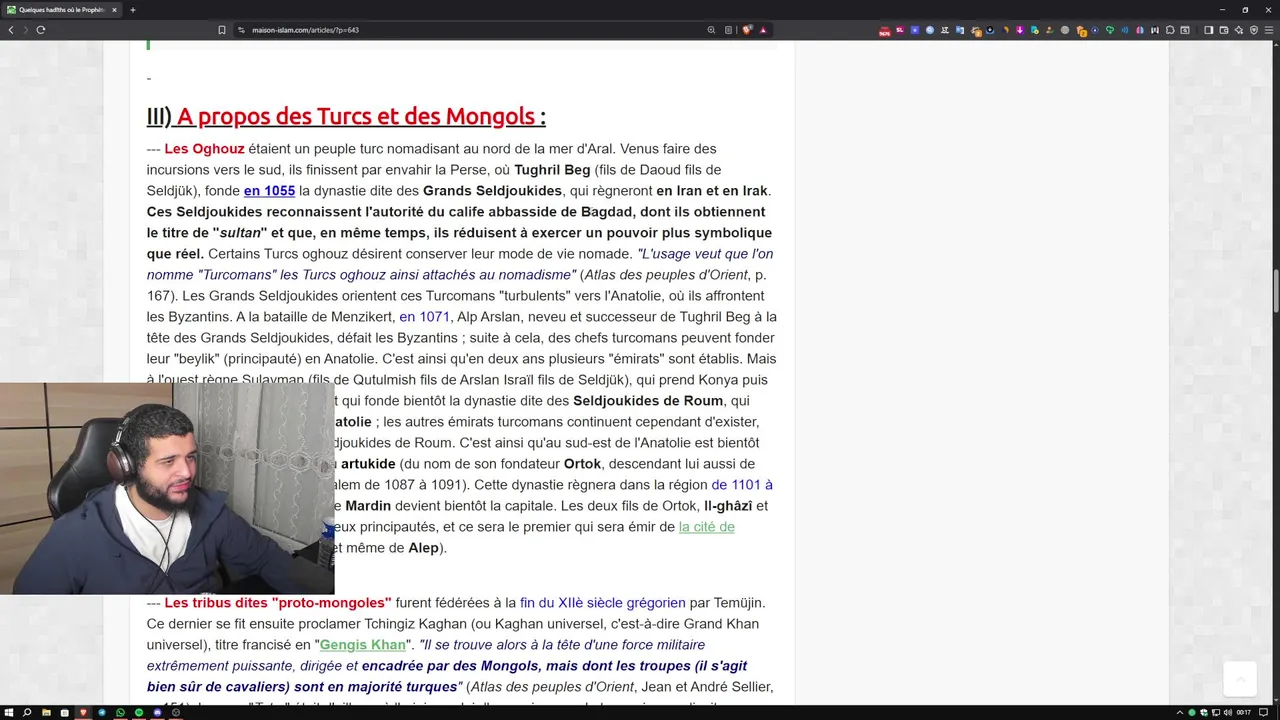Open the Leo AI sparkle icon
Screen dimensions: 1280x720
coord(1239,30)
